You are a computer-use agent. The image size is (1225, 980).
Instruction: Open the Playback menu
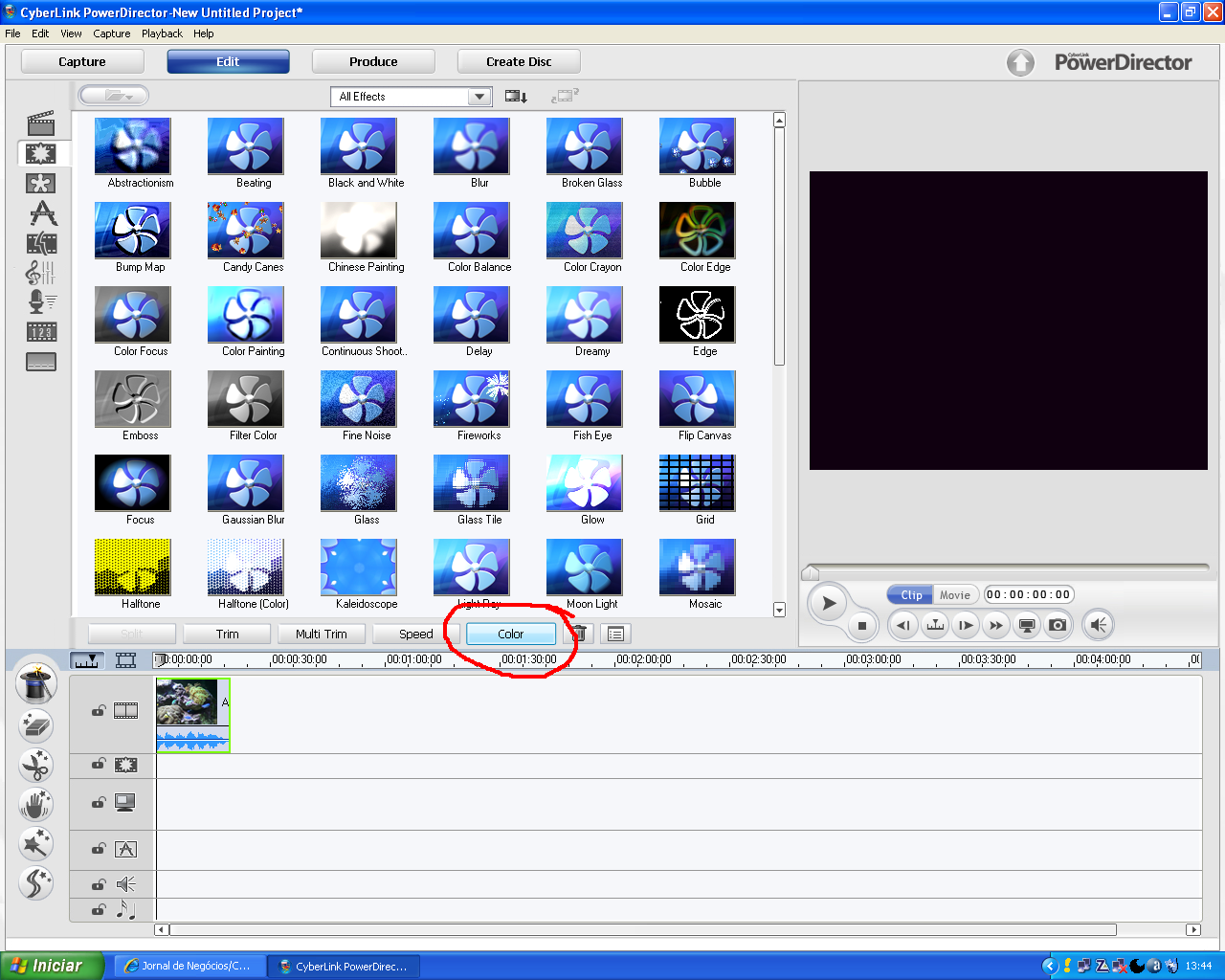(162, 33)
